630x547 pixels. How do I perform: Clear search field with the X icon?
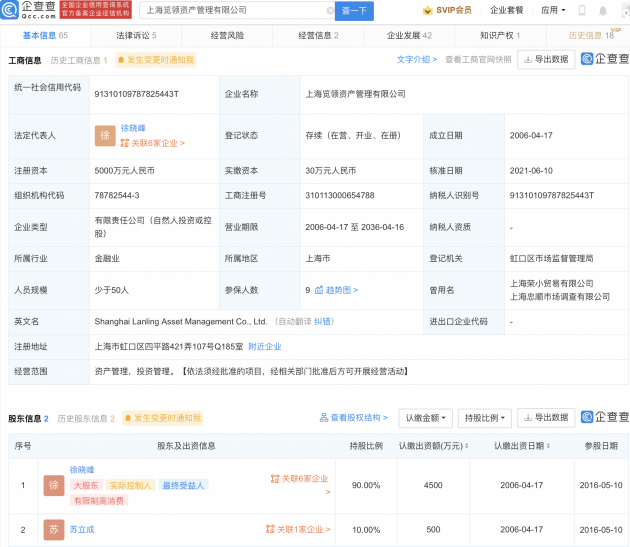click(x=330, y=10)
